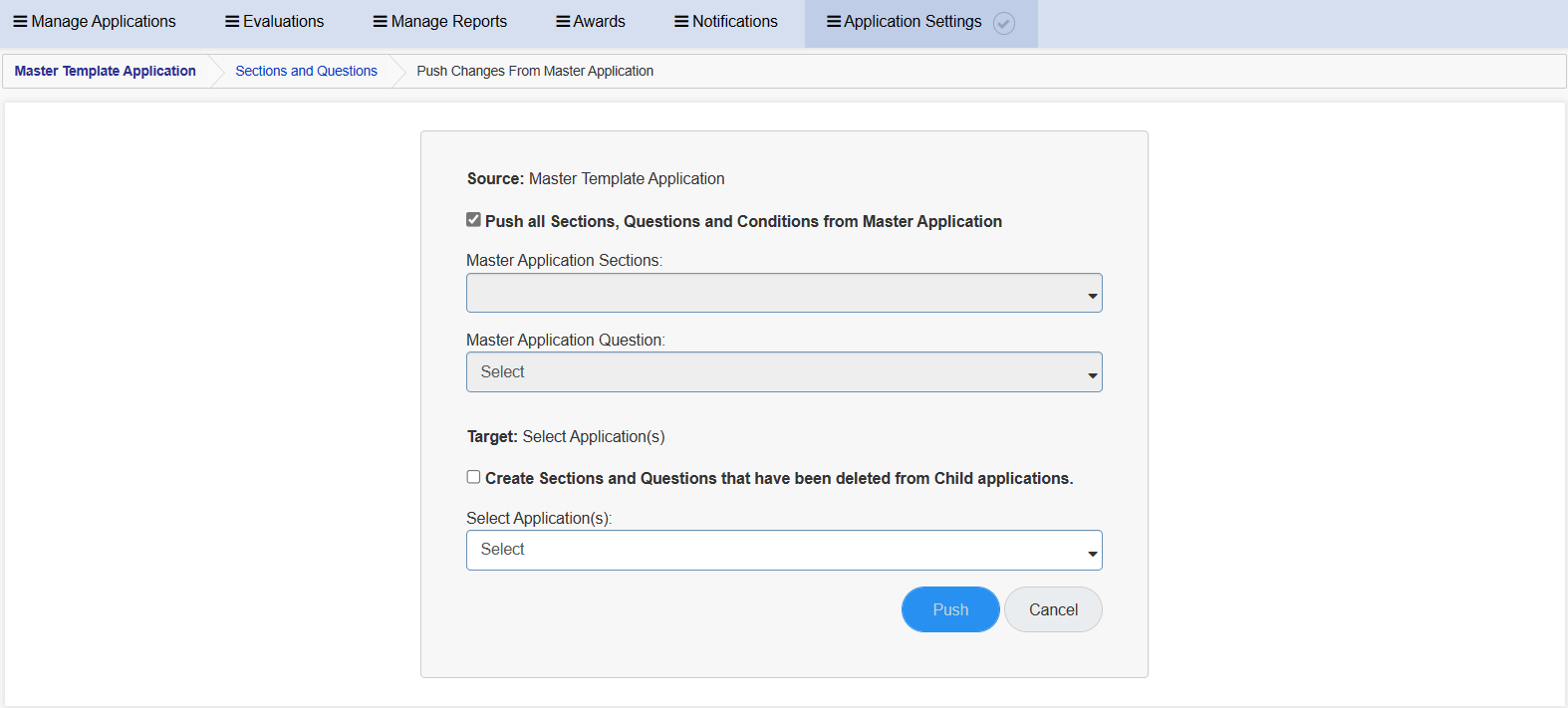
Task: Open the Manage Reports menu
Action: [x=440, y=22]
